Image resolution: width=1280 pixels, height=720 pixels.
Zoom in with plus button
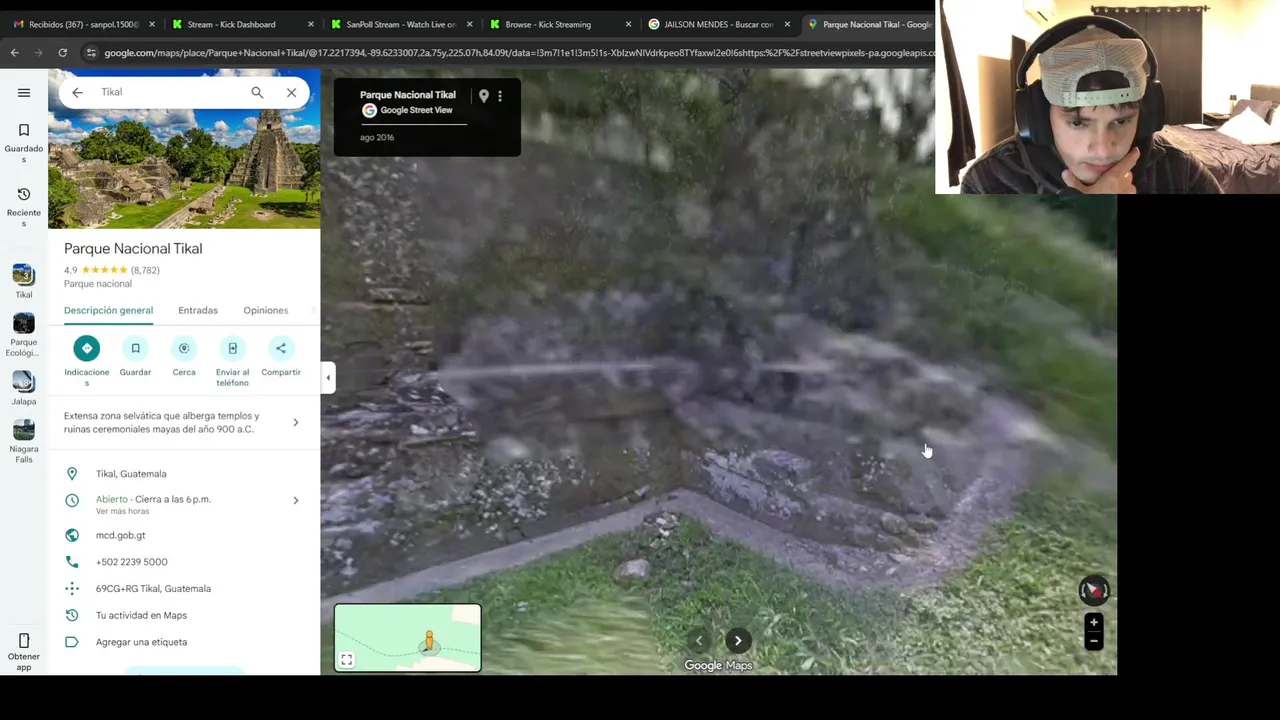[x=1094, y=622]
